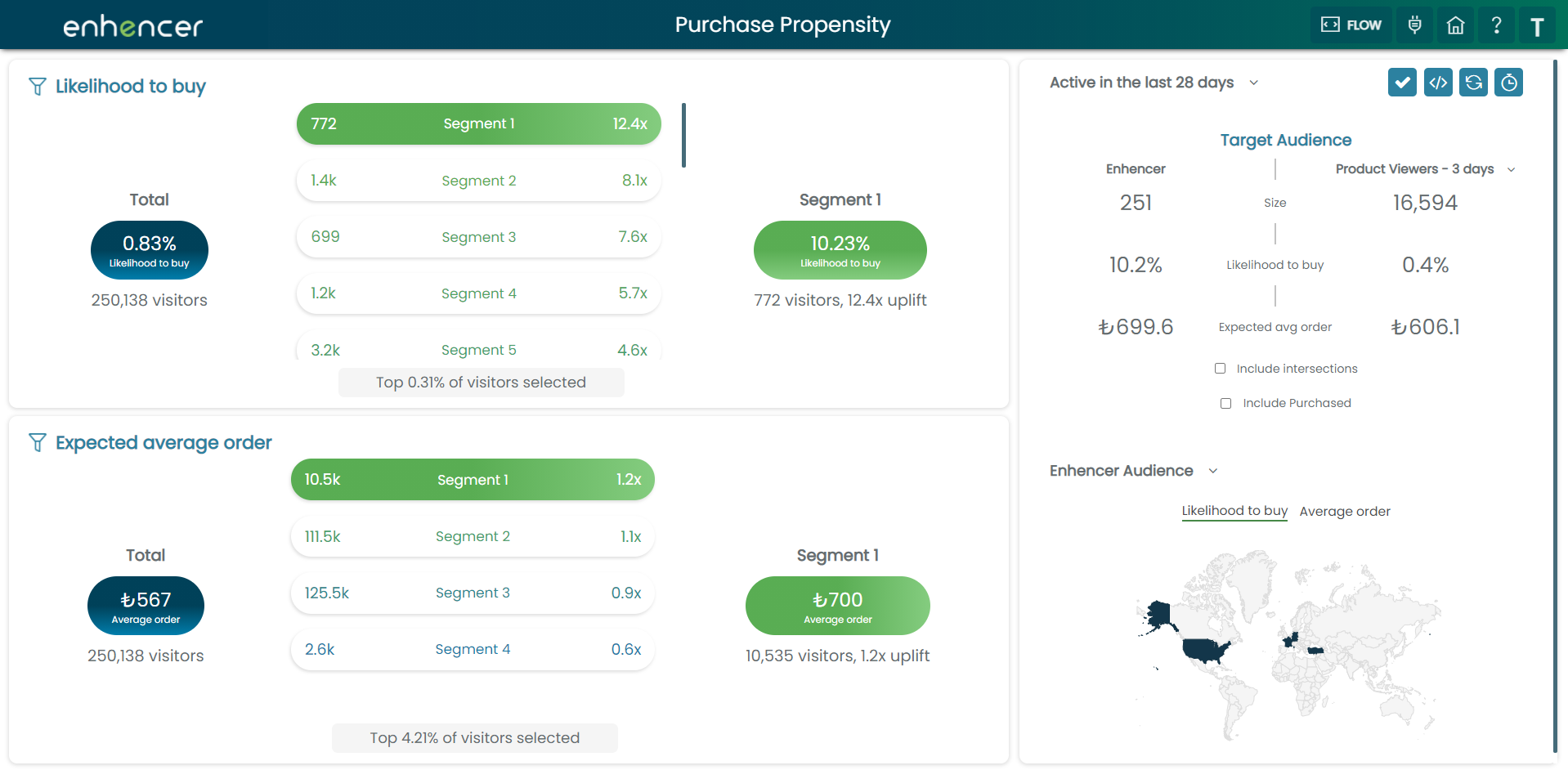The width and height of the screenshot is (1568, 770).
Task: Click Enhencer expected order ₺699.6
Action: click(x=1136, y=327)
